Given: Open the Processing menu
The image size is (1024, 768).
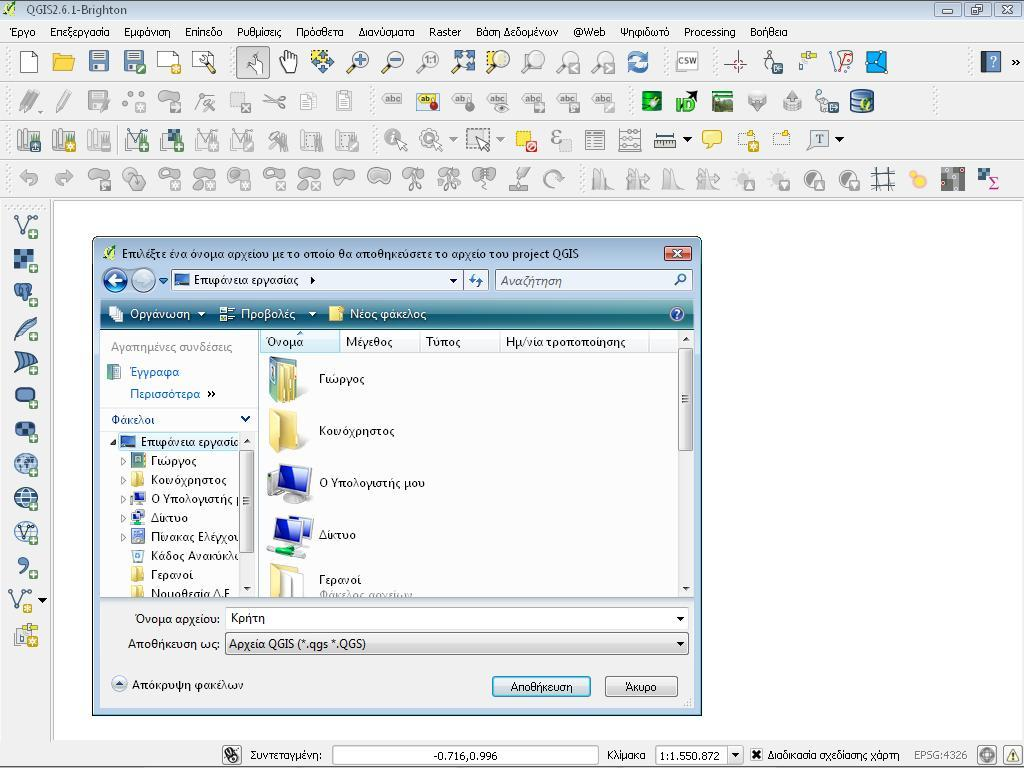Looking at the screenshot, I should pos(709,32).
